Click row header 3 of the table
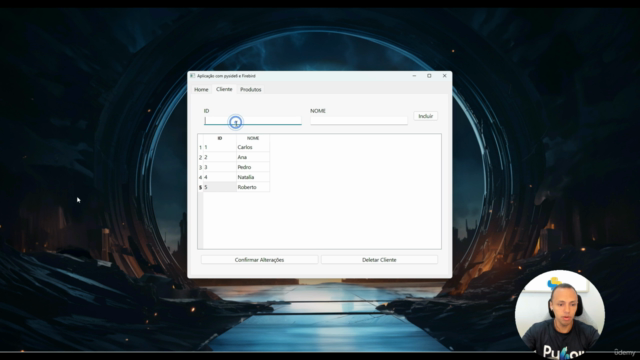This screenshot has height=360, width=640. 200,167
